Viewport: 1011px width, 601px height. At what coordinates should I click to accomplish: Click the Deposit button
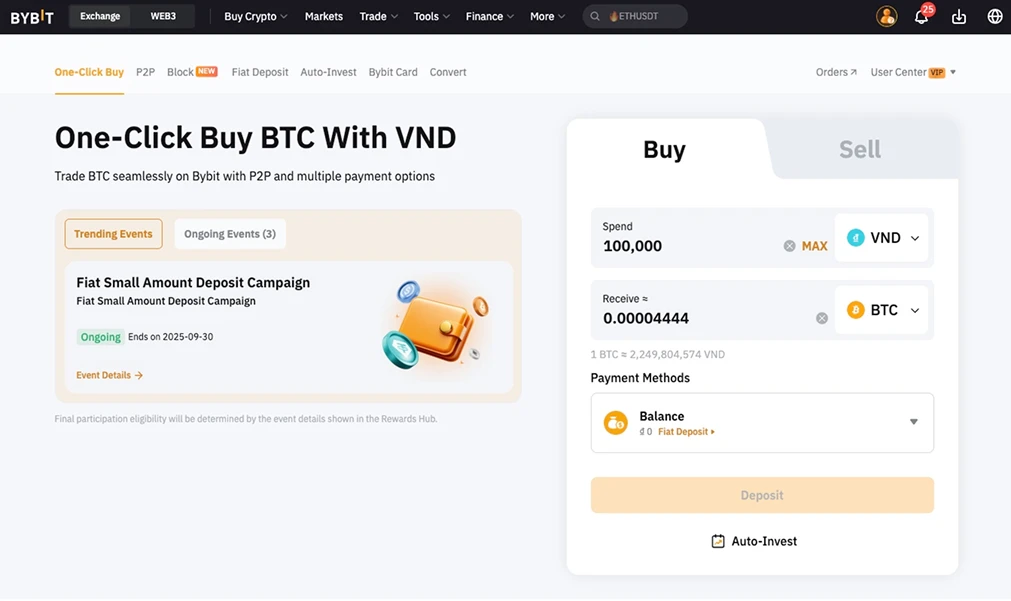coord(762,495)
